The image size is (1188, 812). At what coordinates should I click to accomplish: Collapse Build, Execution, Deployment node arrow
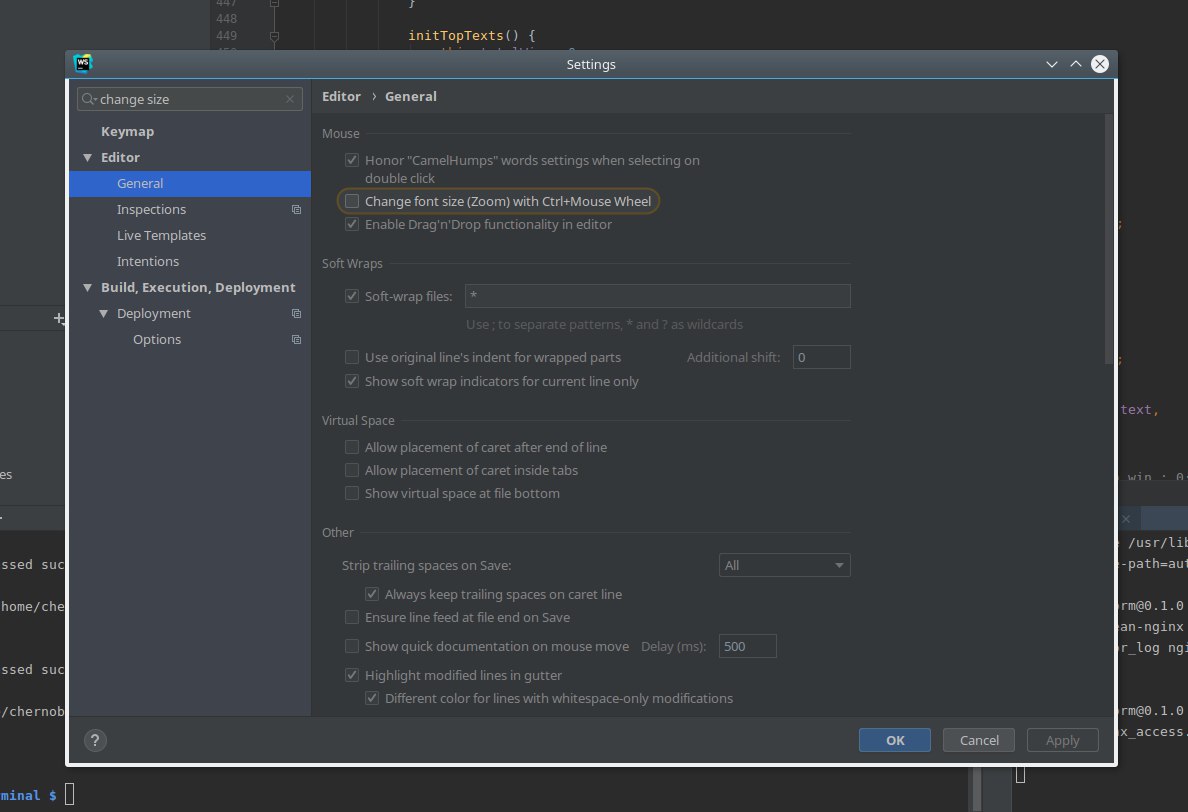[x=87, y=288]
